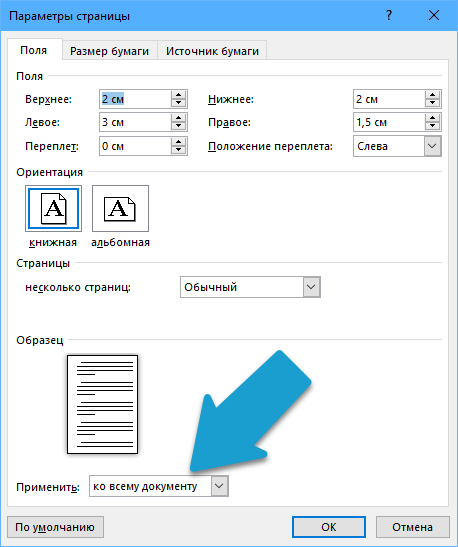Click the Образец page preview thumbnail
Viewport: 458px width, 547px height.
103,404
